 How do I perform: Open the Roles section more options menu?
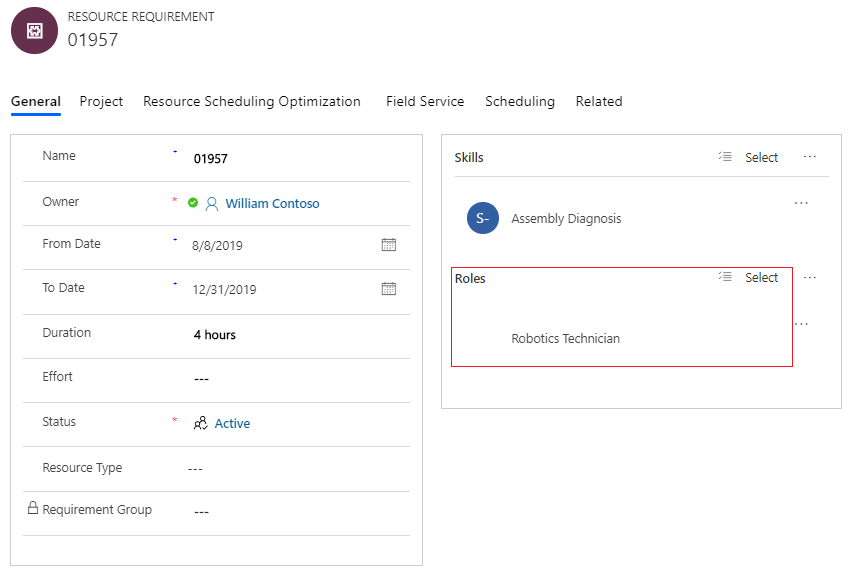810,277
